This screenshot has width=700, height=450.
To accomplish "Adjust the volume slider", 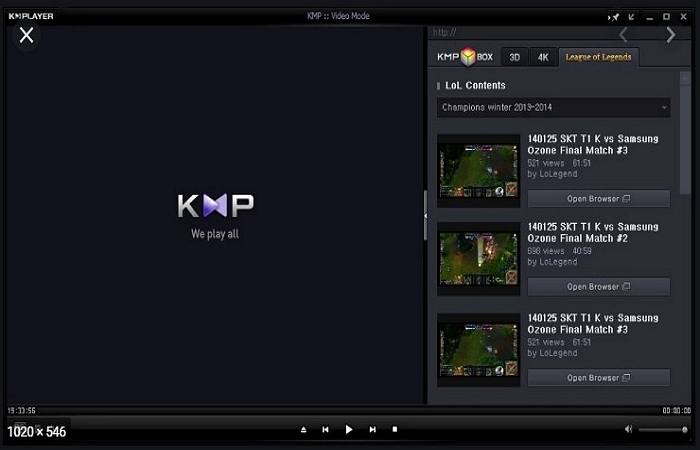I will tap(663, 430).
